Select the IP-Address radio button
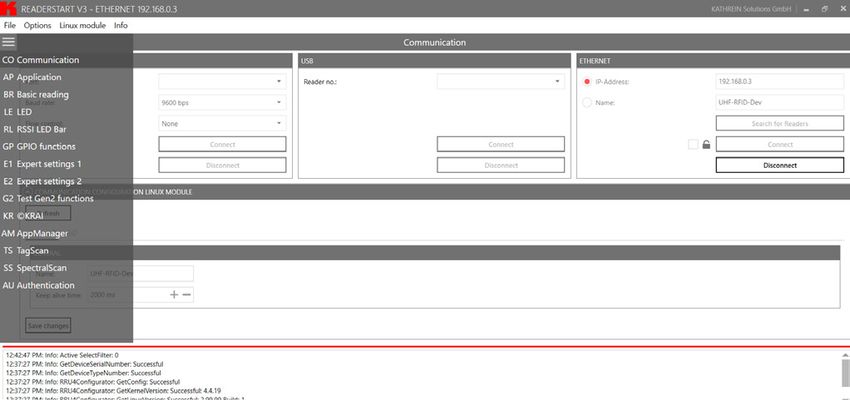 (x=587, y=82)
